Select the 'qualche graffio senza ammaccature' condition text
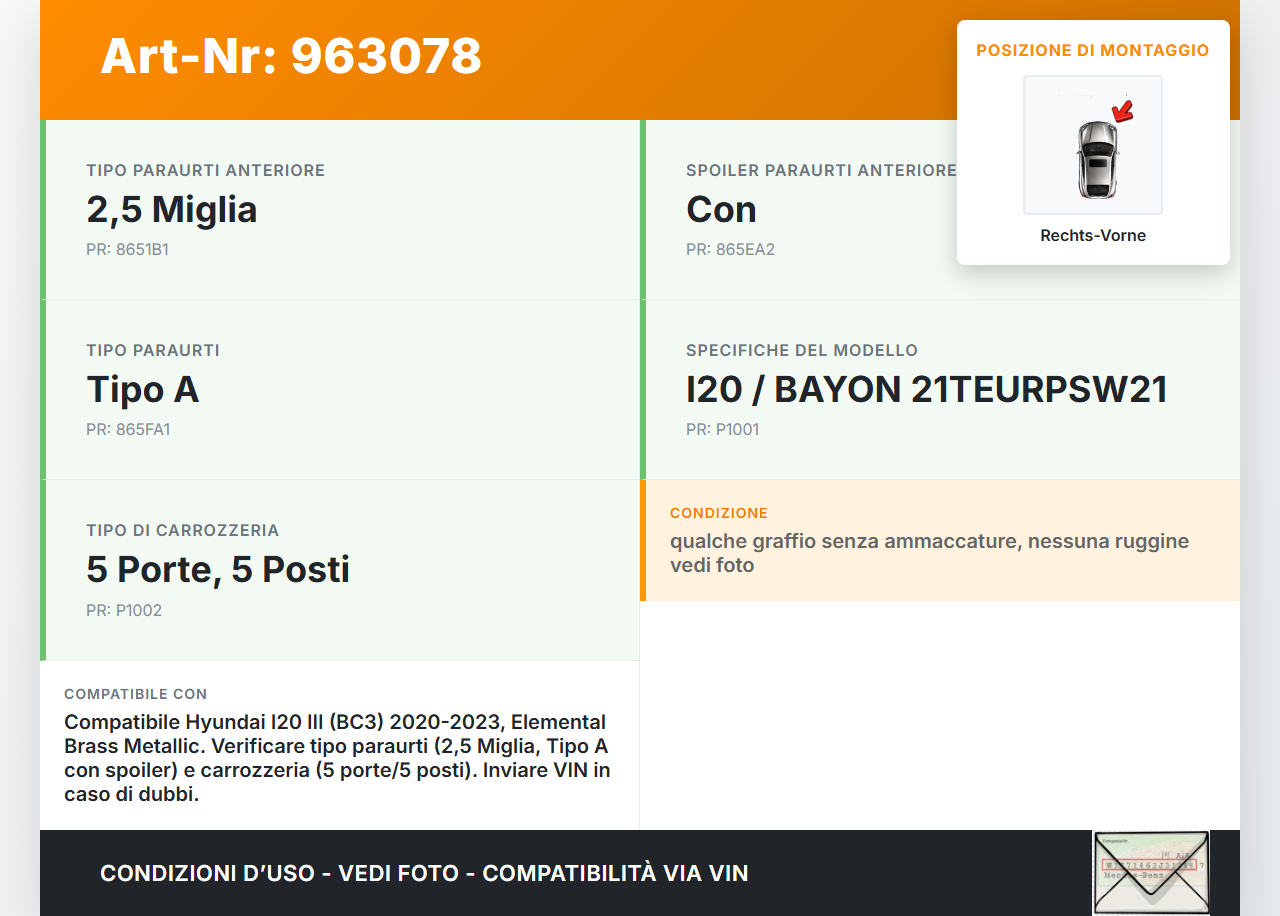The width and height of the screenshot is (1280, 916). pyautogui.click(x=930, y=553)
